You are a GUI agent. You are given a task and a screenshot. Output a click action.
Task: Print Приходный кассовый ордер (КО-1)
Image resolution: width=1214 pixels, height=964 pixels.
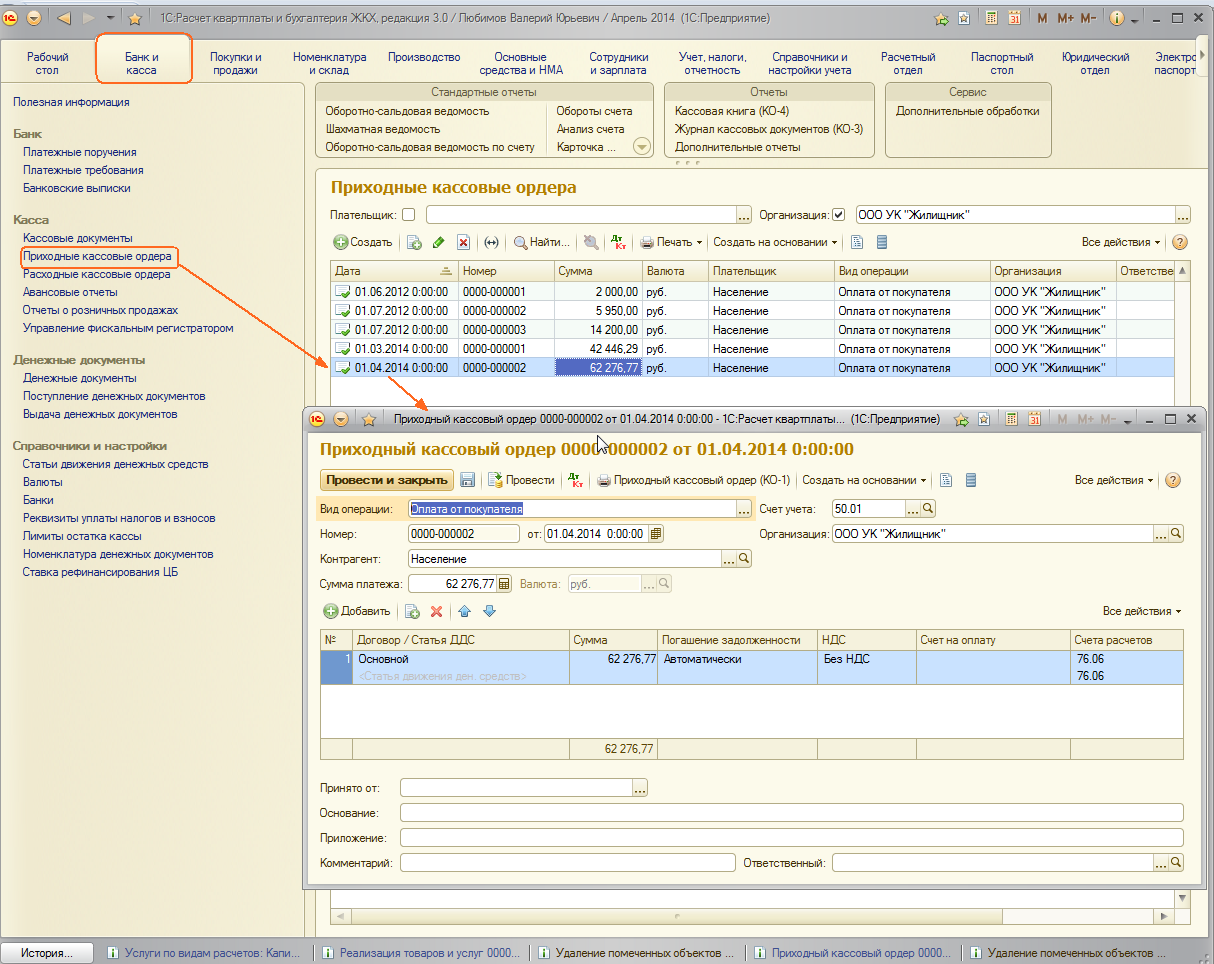[694, 480]
